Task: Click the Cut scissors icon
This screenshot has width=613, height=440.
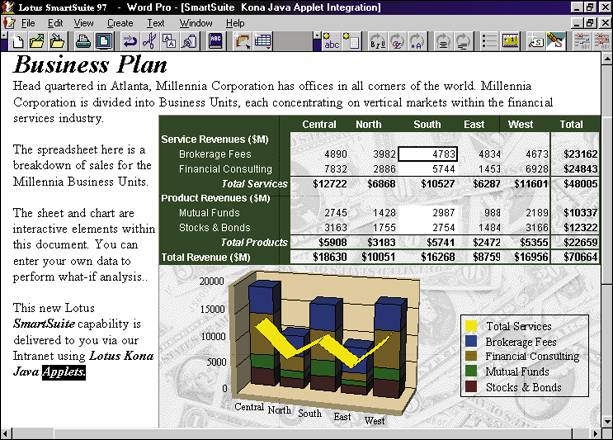Action: (x=148, y=41)
